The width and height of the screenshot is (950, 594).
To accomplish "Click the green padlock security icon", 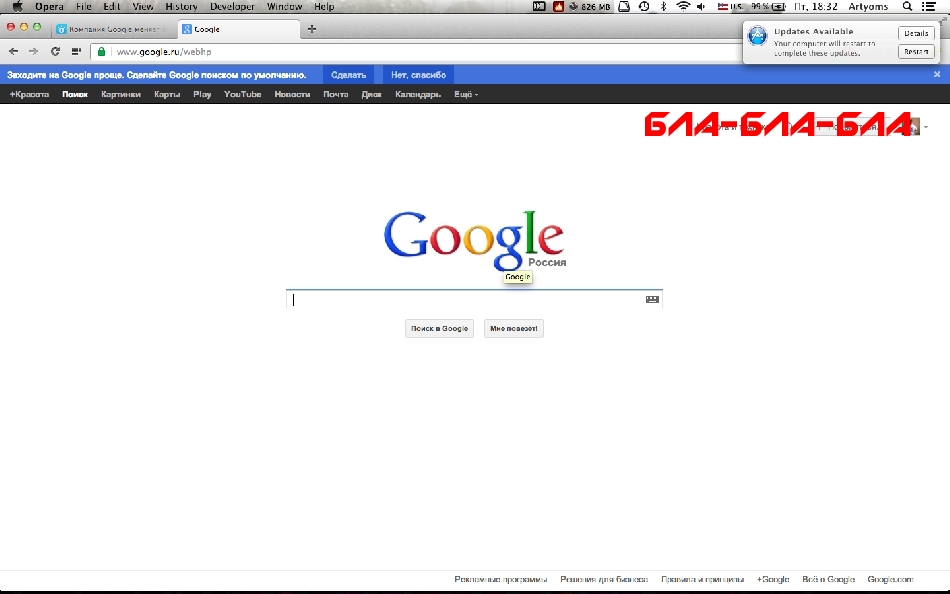I will (x=102, y=52).
